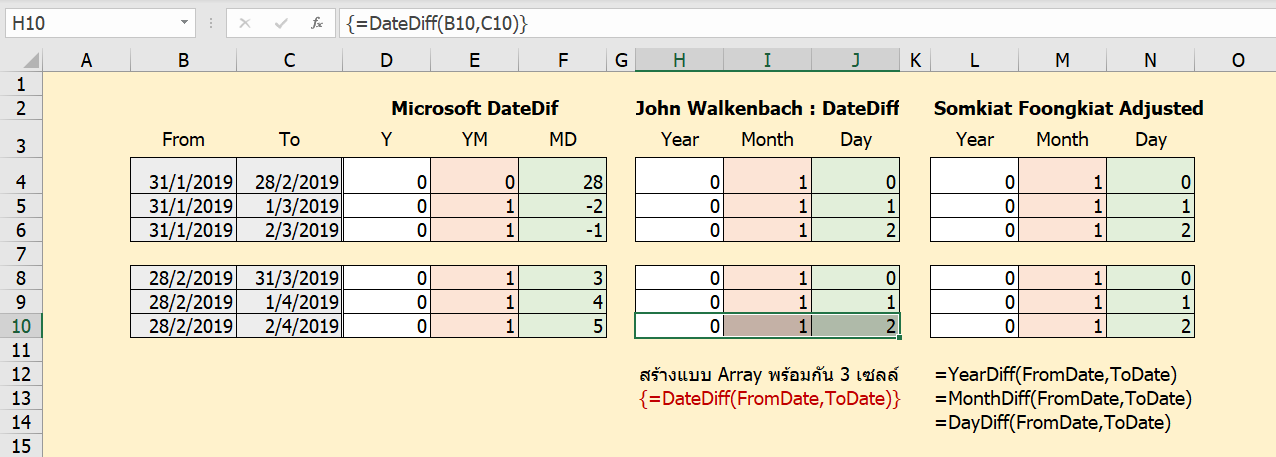This screenshot has width=1276, height=457.
Task: Click the 'John Walkenbach : DateDiff' heading
Action: click(x=767, y=108)
